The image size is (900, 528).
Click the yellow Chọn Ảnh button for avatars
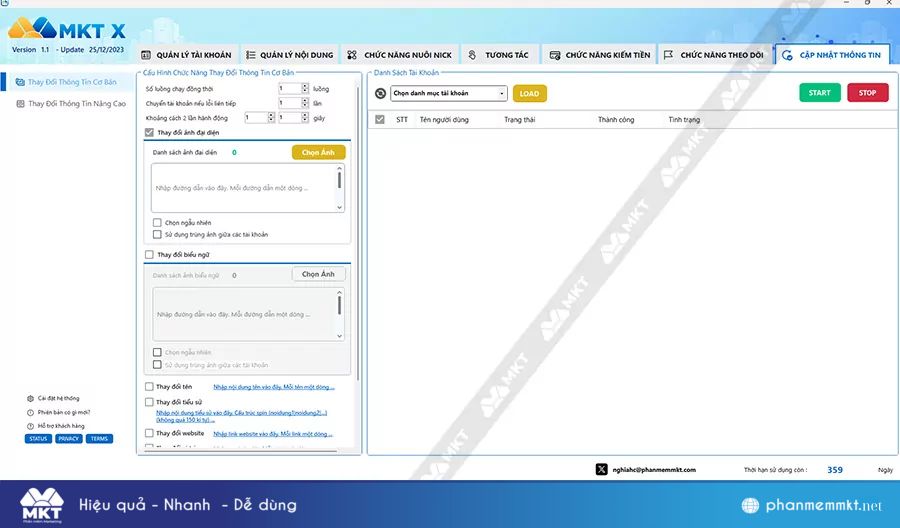(319, 153)
